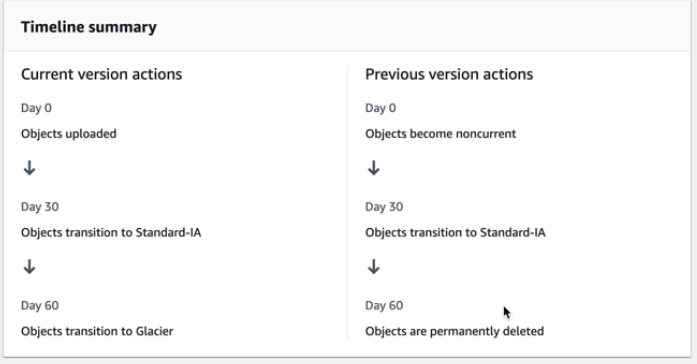Click the arrow above Day 60 in Current version actions
The width and height of the screenshot is (697, 364).
[x=29, y=267]
